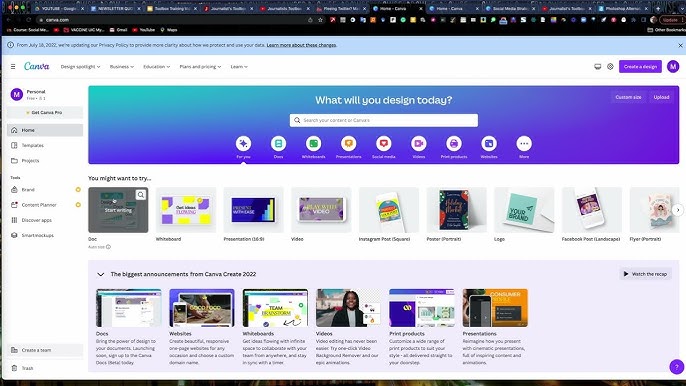Viewport: 686px width, 386px height.
Task: Follow the Learn more about these changes link
Action: tap(301, 45)
